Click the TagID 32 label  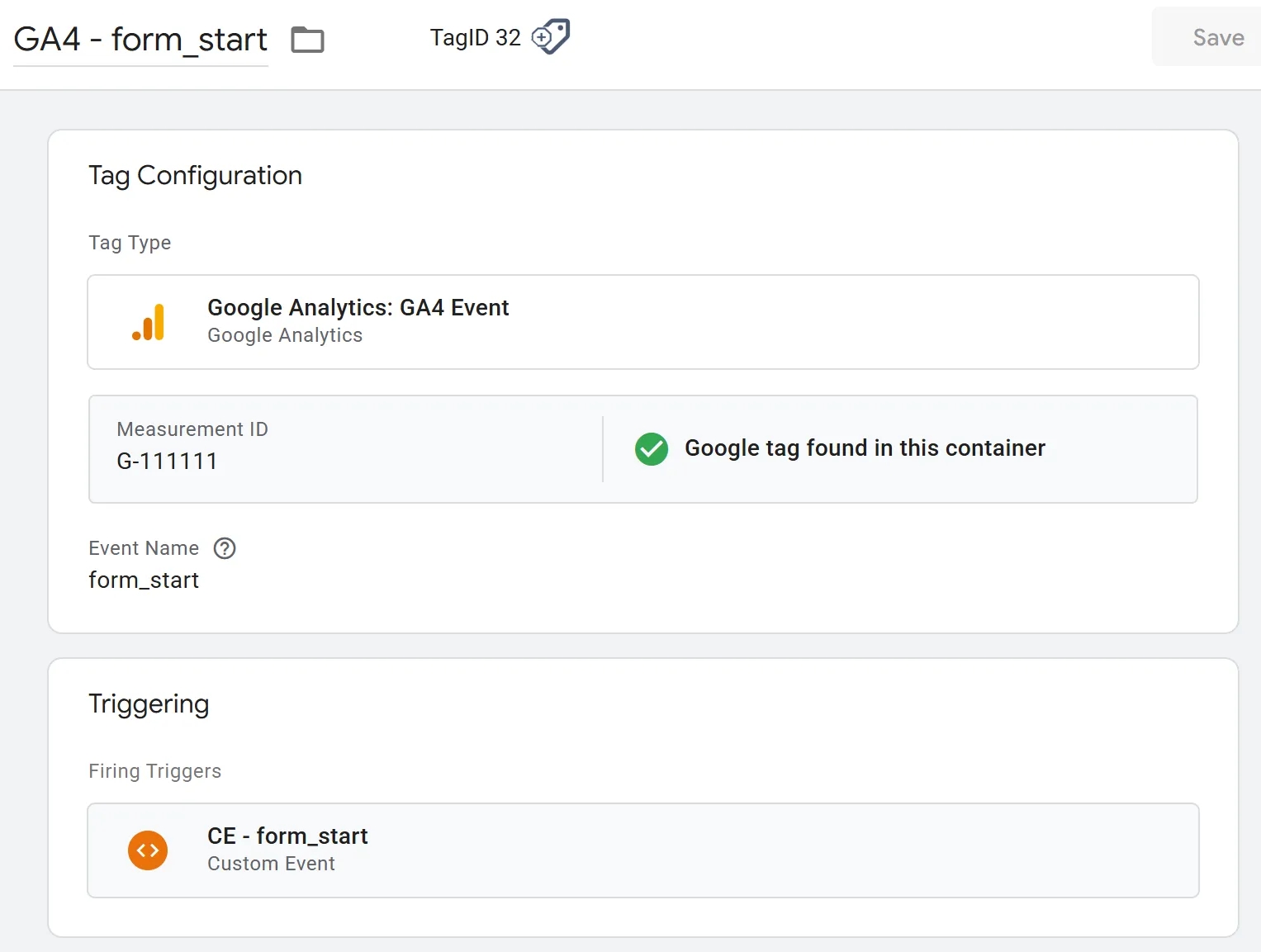(x=476, y=38)
